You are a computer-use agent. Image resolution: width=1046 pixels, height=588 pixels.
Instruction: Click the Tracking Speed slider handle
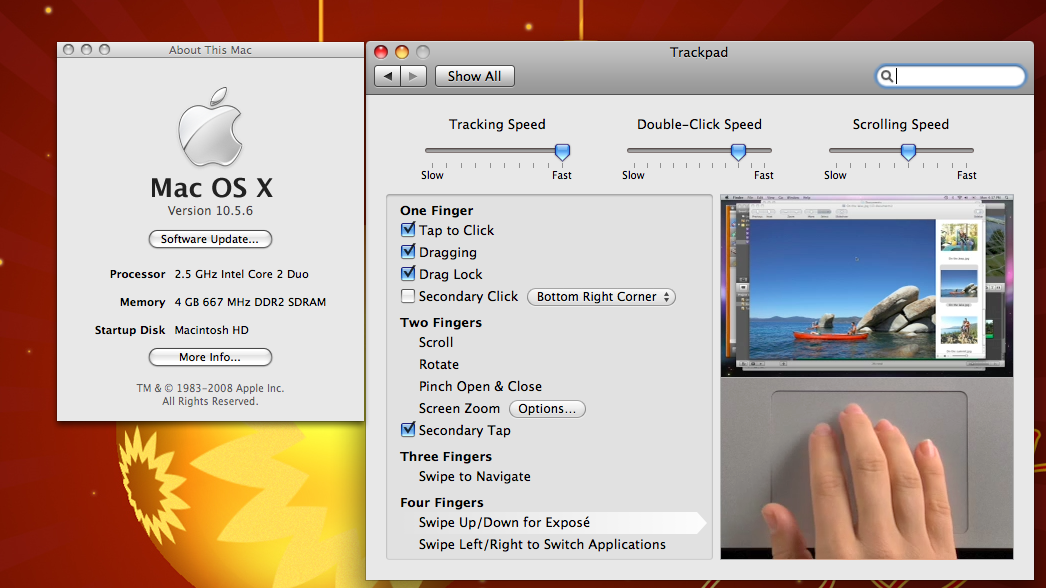[x=562, y=152]
